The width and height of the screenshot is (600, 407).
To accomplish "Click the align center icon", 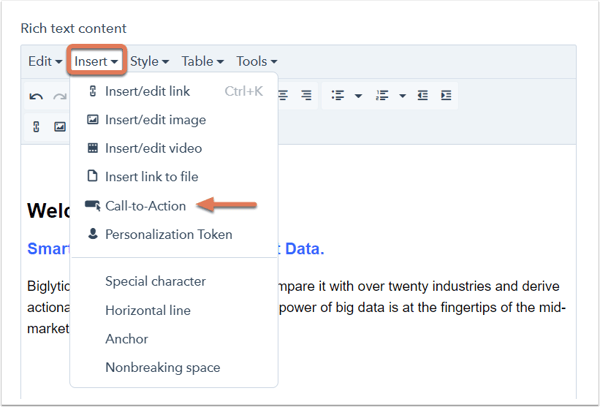I will [283, 95].
